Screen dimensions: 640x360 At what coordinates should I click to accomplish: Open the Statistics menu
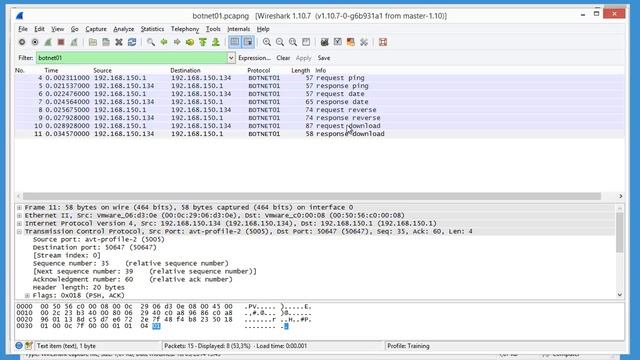152,29
